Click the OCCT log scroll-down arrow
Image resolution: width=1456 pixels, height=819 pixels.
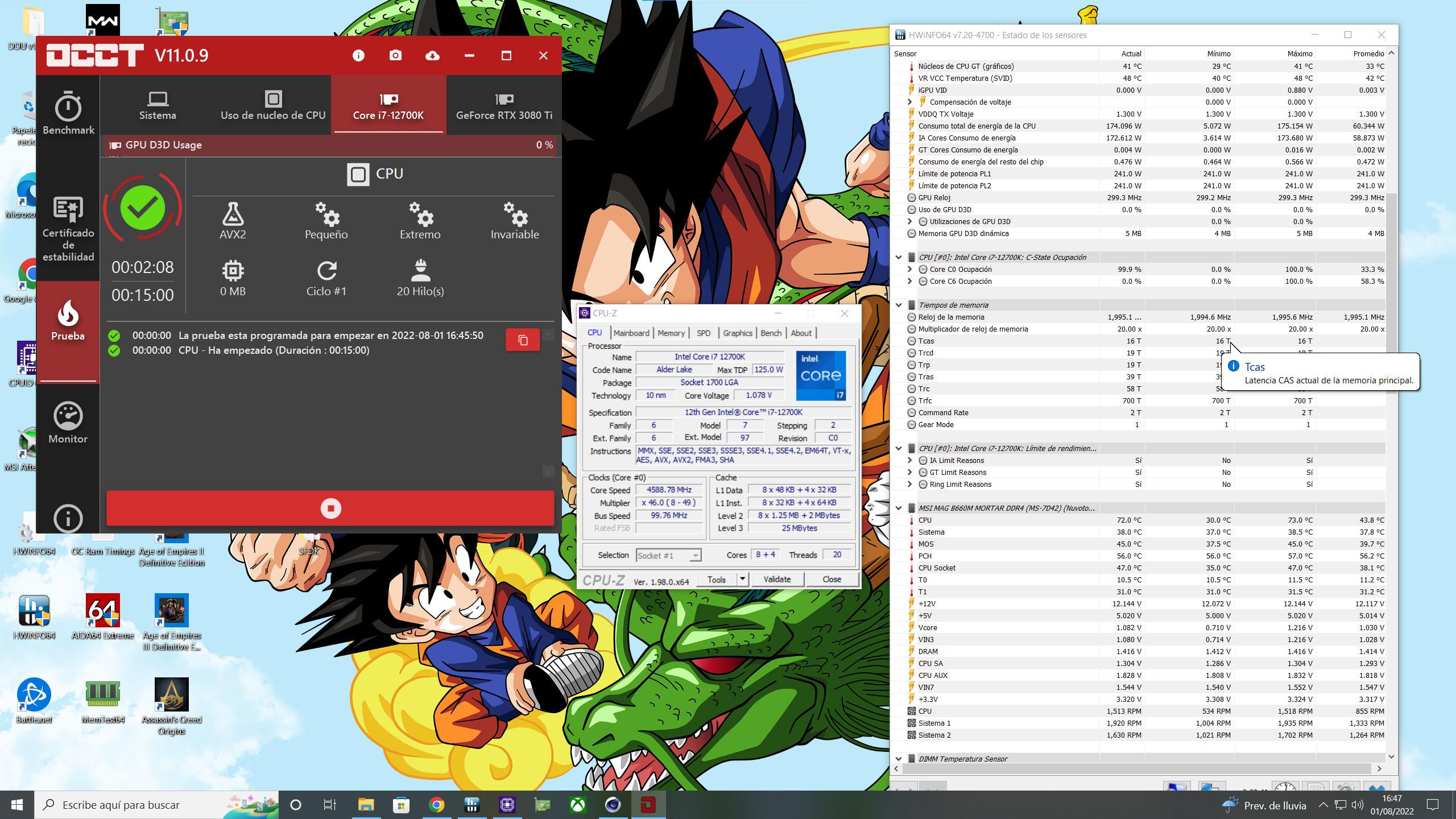pos(548,471)
